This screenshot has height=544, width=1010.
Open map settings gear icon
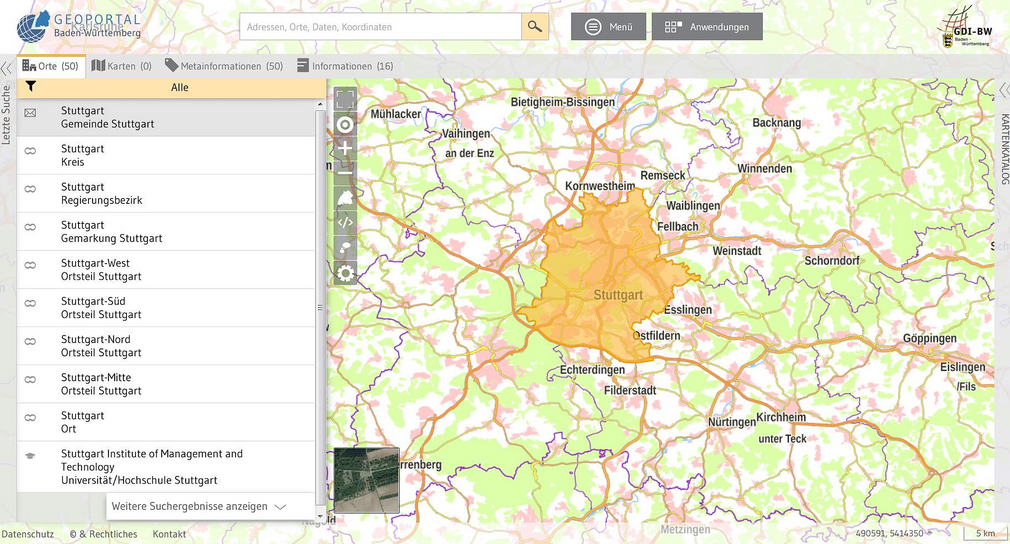[345, 273]
